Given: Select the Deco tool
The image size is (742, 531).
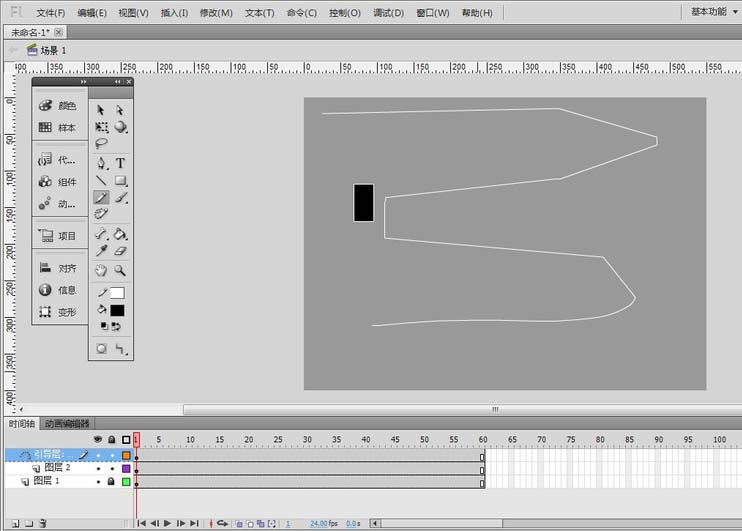Looking at the screenshot, I should click(x=101, y=214).
